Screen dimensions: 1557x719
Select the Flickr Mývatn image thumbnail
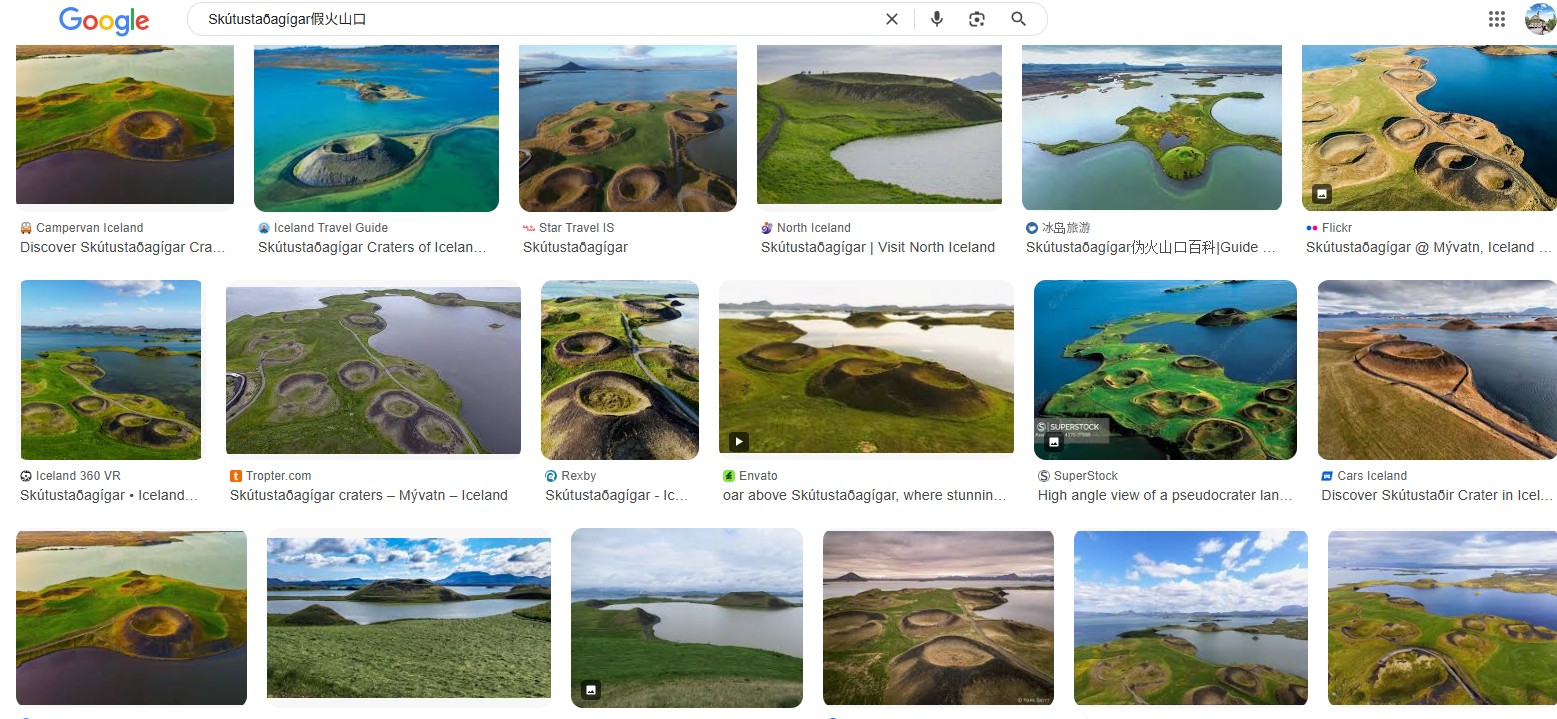click(x=1428, y=128)
